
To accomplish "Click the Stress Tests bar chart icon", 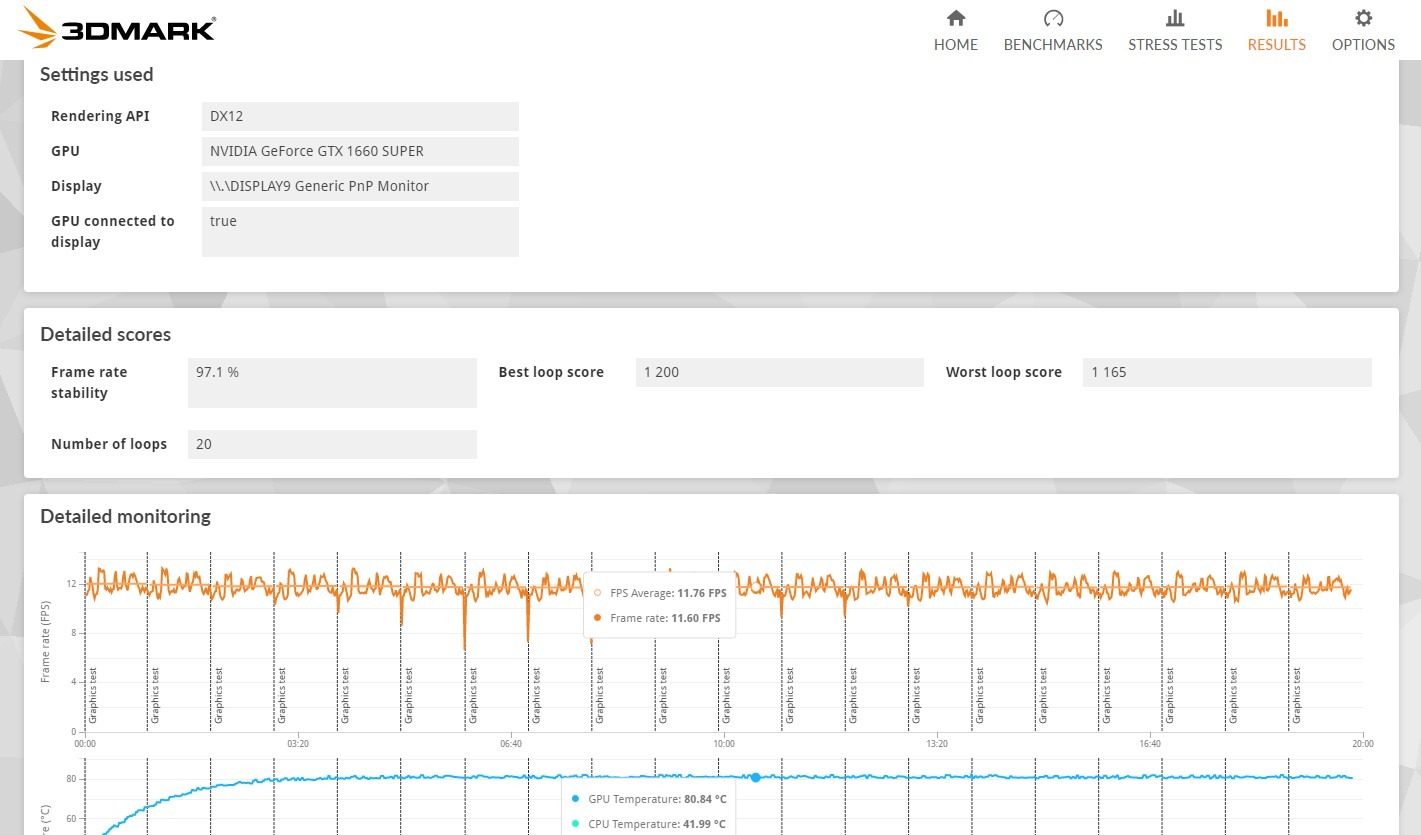I will coord(1175,18).
